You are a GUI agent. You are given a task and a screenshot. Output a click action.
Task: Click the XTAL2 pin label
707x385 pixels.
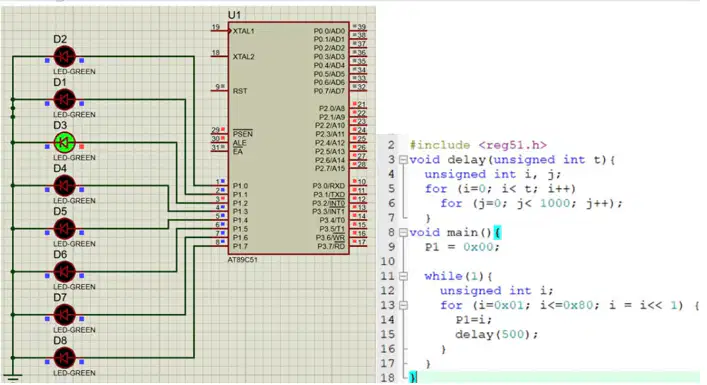point(243,57)
